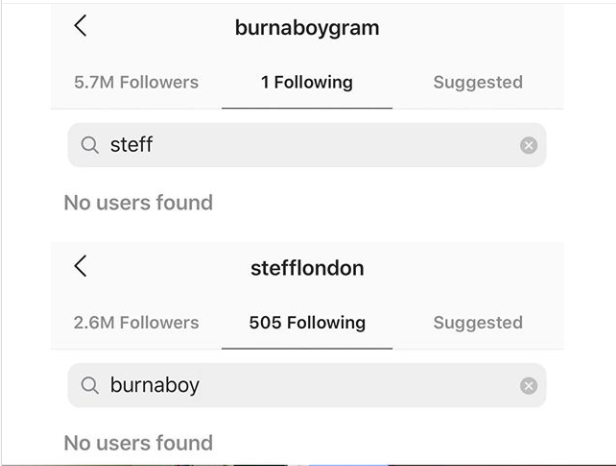Viewport: 616px width, 466px height.
Task: Select the 505 Following tab
Action: [x=307, y=323]
